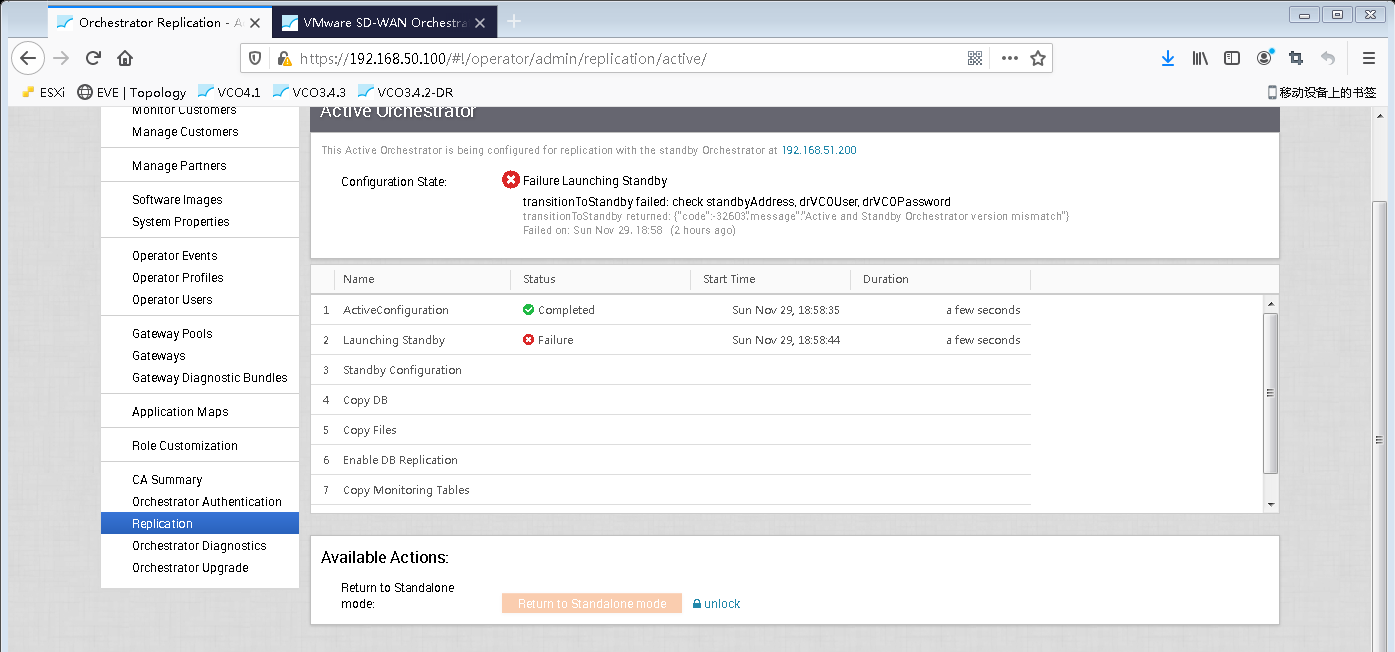Toggle the browser sidebar view

coord(1232,58)
